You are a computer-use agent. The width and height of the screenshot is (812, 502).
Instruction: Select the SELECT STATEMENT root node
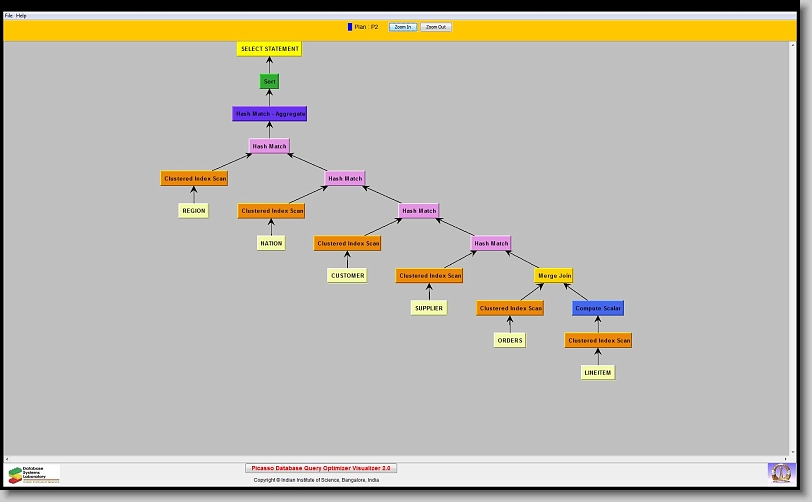click(x=269, y=49)
